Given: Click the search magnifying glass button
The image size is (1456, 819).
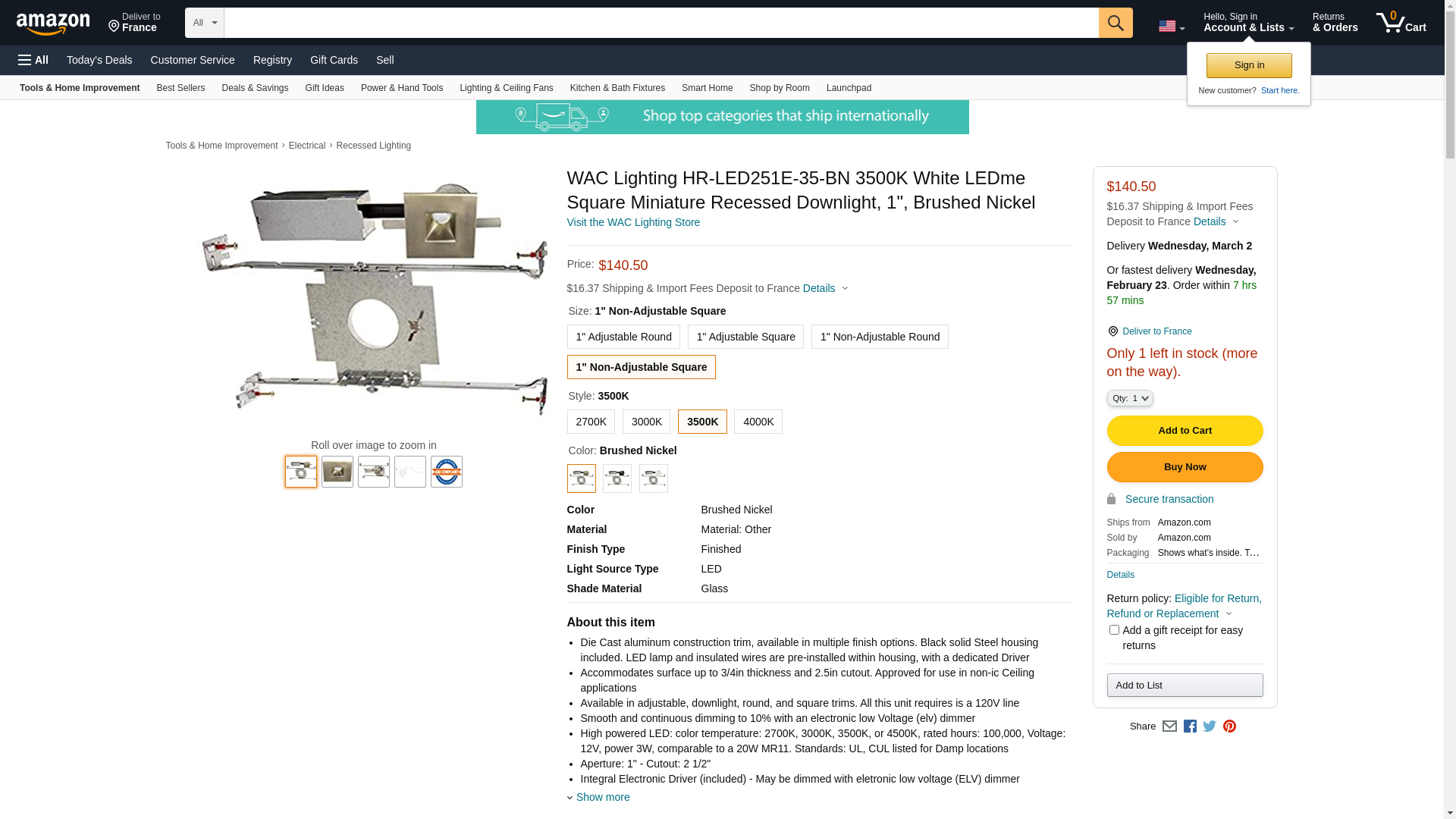Looking at the screenshot, I should pos(1115,23).
